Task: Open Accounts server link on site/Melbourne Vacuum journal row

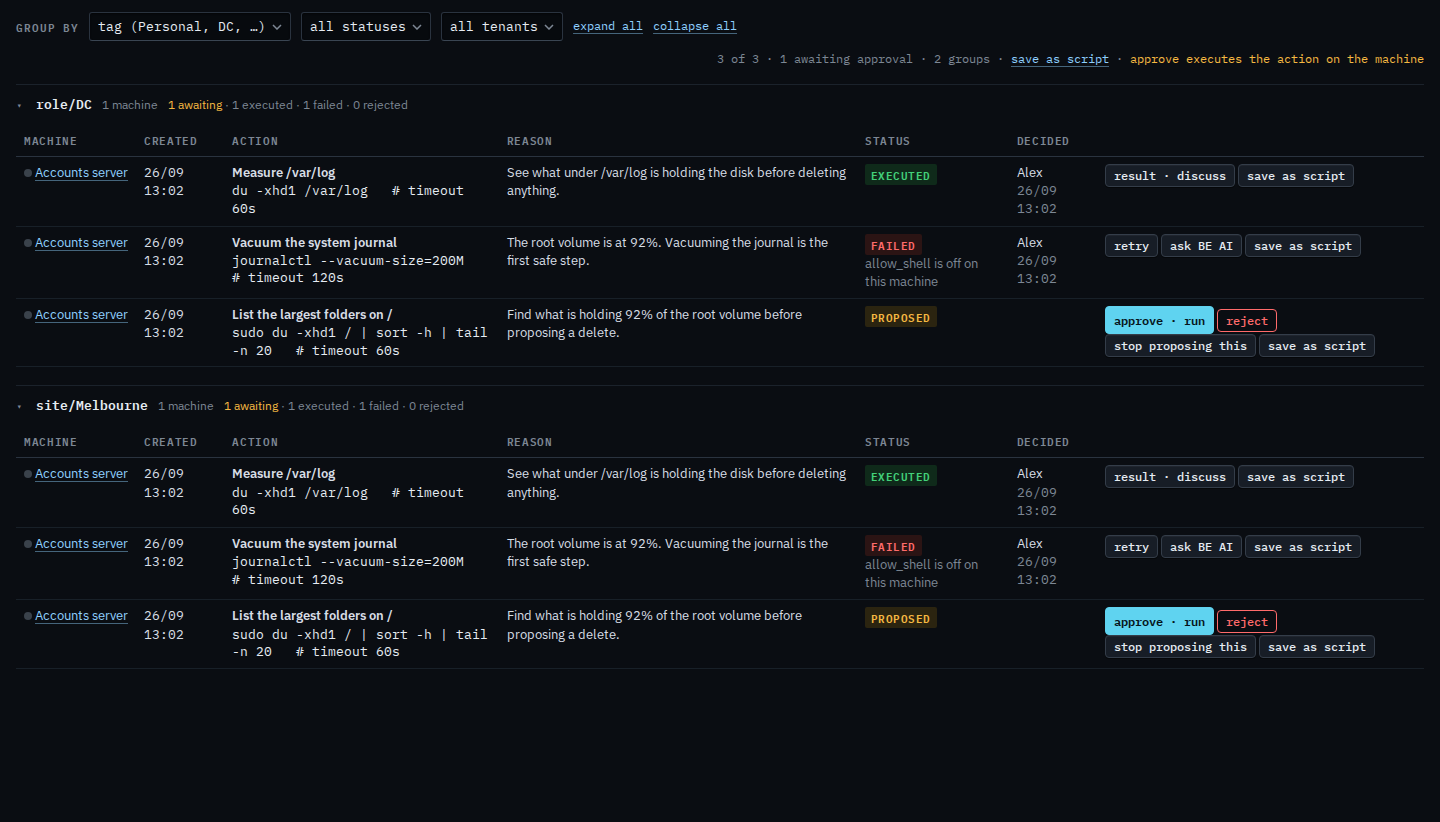Action: [x=81, y=544]
